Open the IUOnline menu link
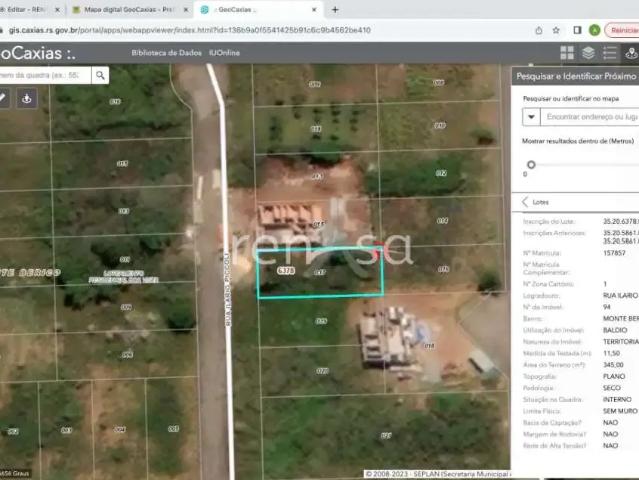639x480 pixels. 224,53
